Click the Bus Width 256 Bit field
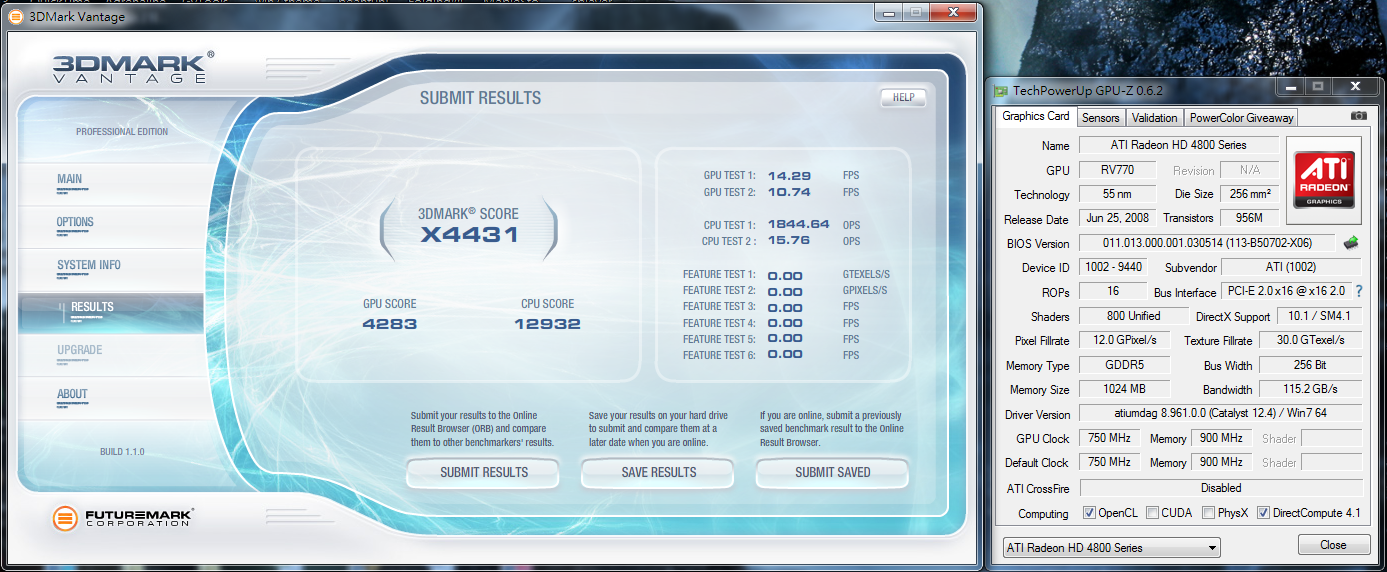Screen dimensions: 1387x572 click(1309, 365)
